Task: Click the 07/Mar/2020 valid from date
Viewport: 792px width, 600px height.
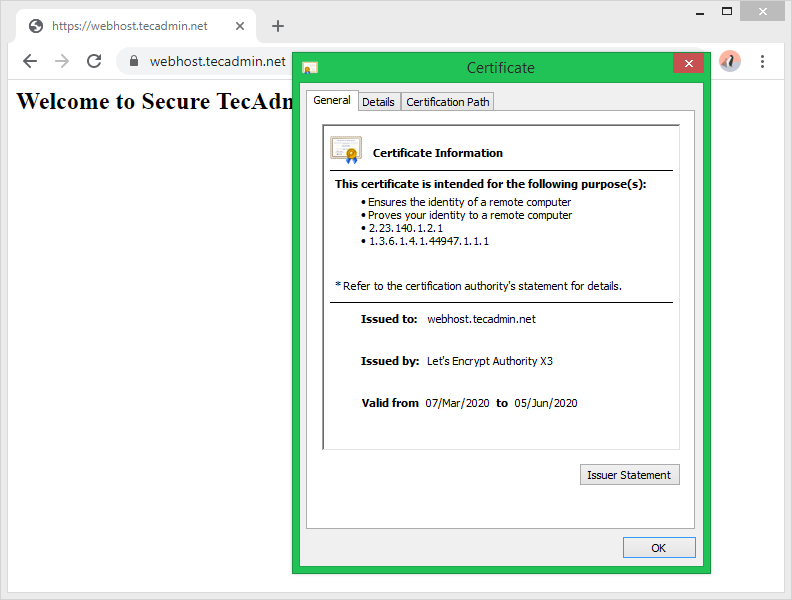Action: (457, 403)
